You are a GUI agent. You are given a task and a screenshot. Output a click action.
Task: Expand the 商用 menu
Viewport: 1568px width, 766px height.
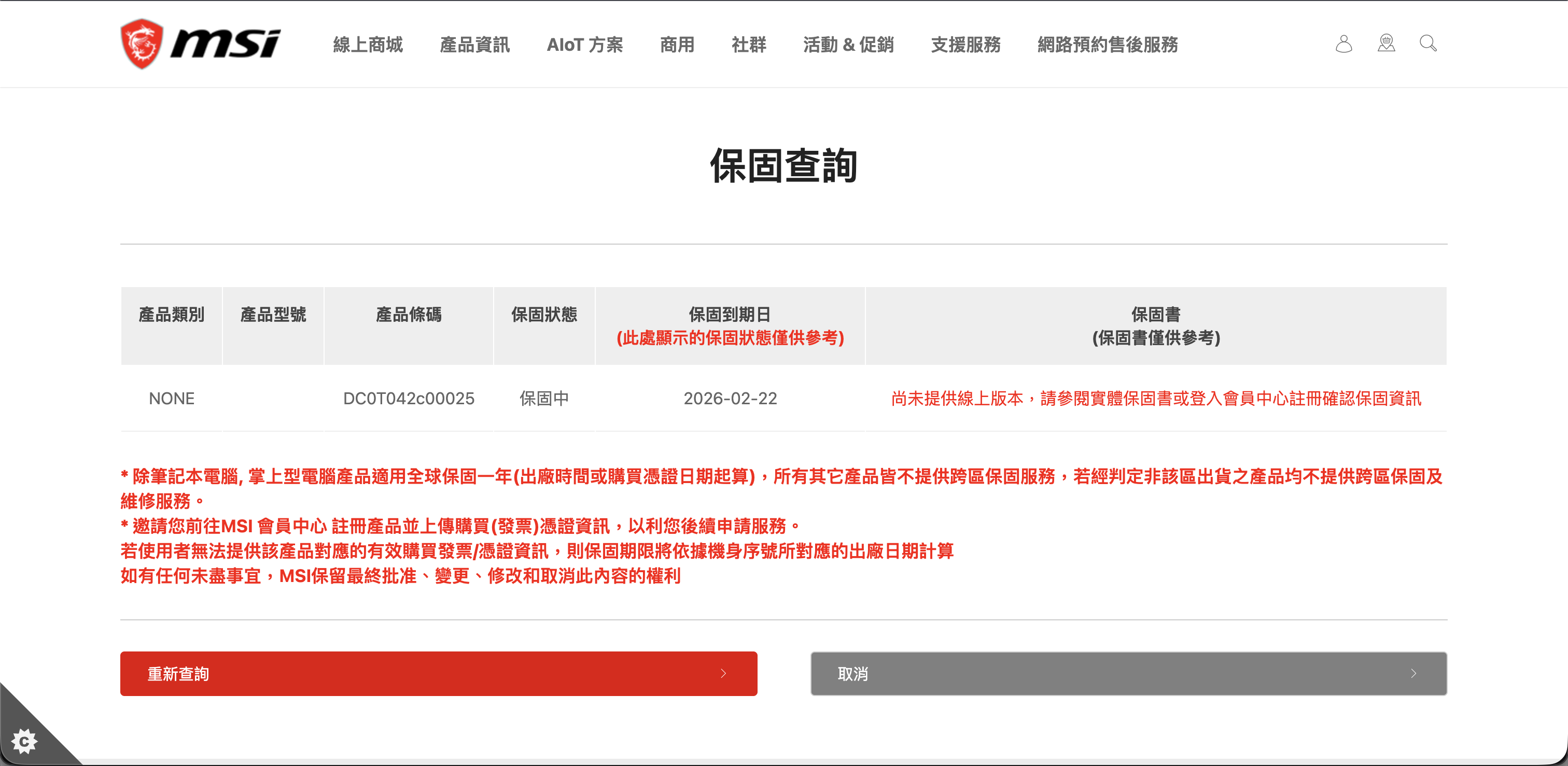(x=677, y=45)
